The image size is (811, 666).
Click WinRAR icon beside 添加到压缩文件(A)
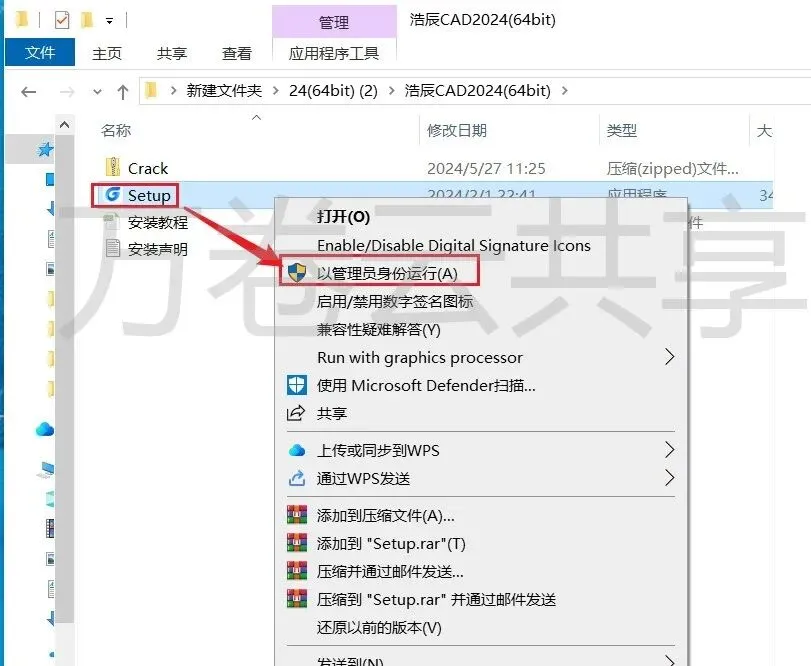tap(297, 515)
